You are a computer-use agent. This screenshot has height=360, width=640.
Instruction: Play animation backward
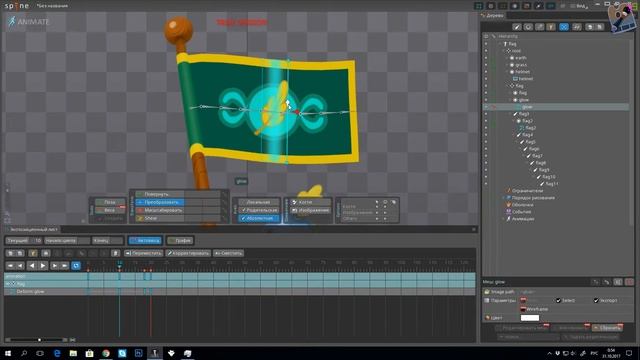32,266
